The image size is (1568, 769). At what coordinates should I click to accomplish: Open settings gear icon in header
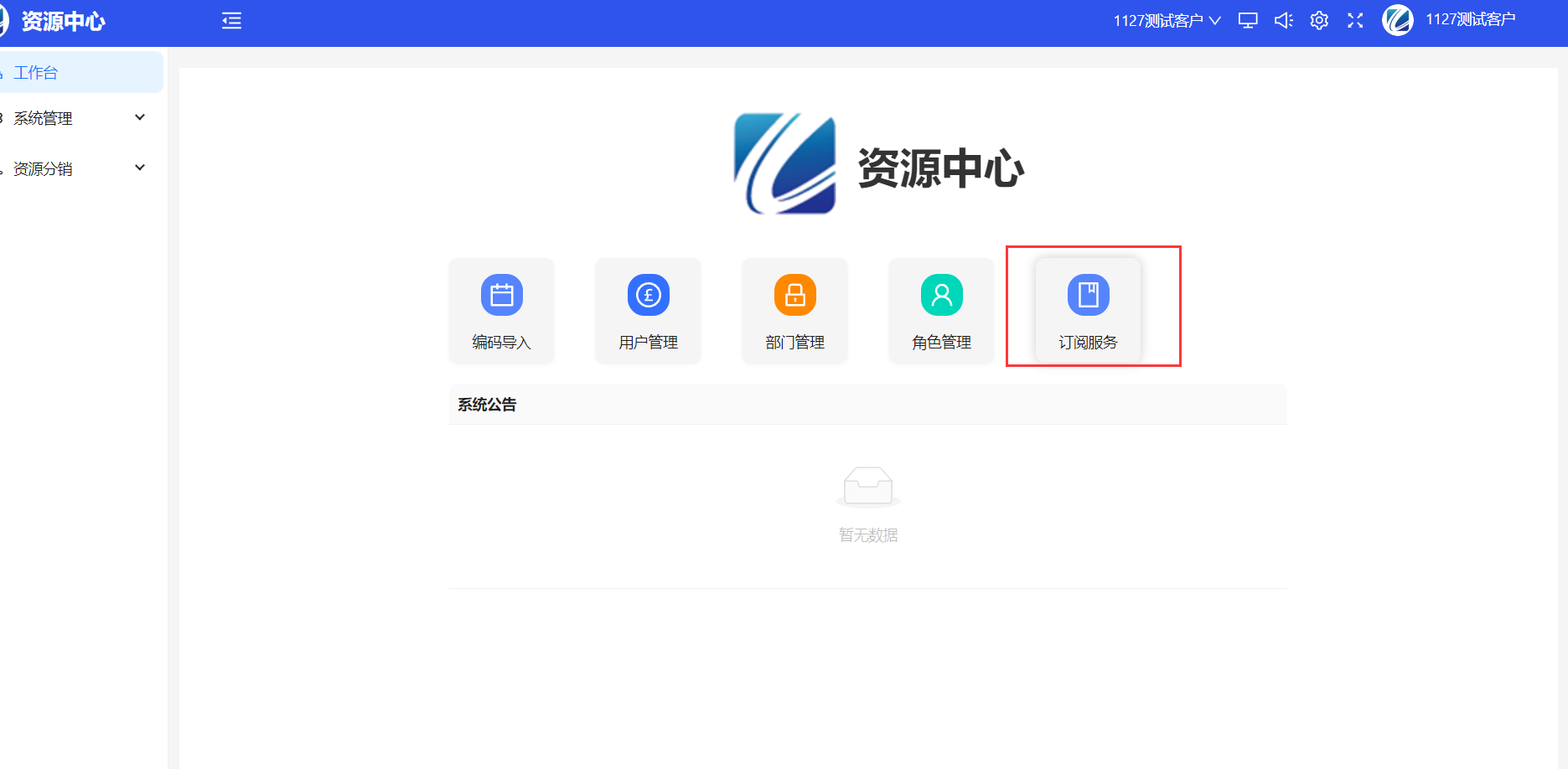click(1319, 21)
